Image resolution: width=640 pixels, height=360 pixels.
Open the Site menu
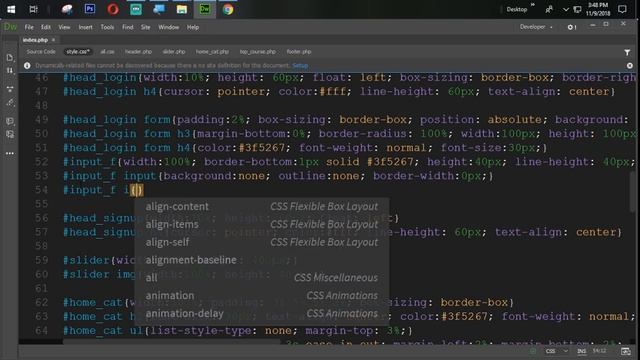pos(146,27)
